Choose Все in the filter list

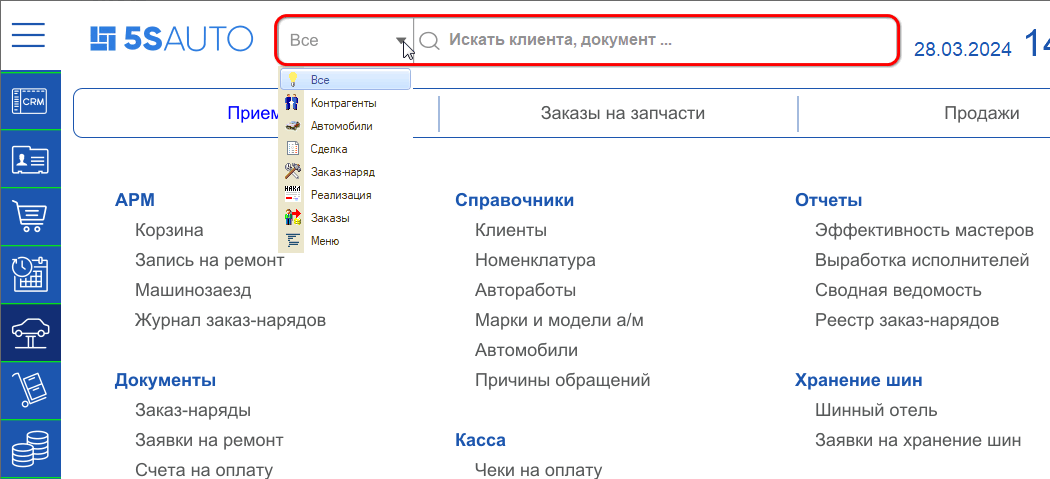click(x=346, y=80)
